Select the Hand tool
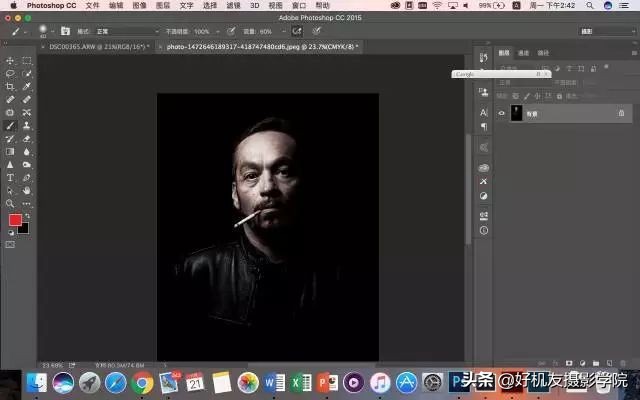640x400 pixels. click(x=27, y=191)
